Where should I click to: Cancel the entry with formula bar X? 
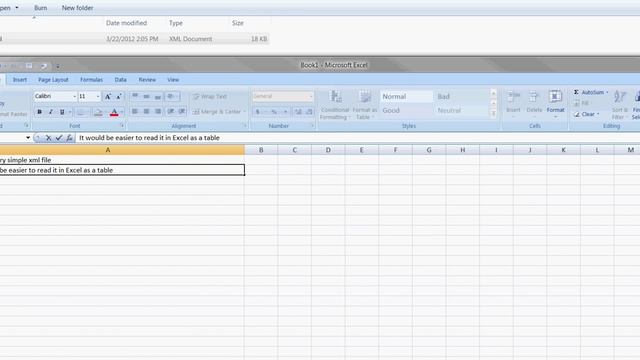48,138
